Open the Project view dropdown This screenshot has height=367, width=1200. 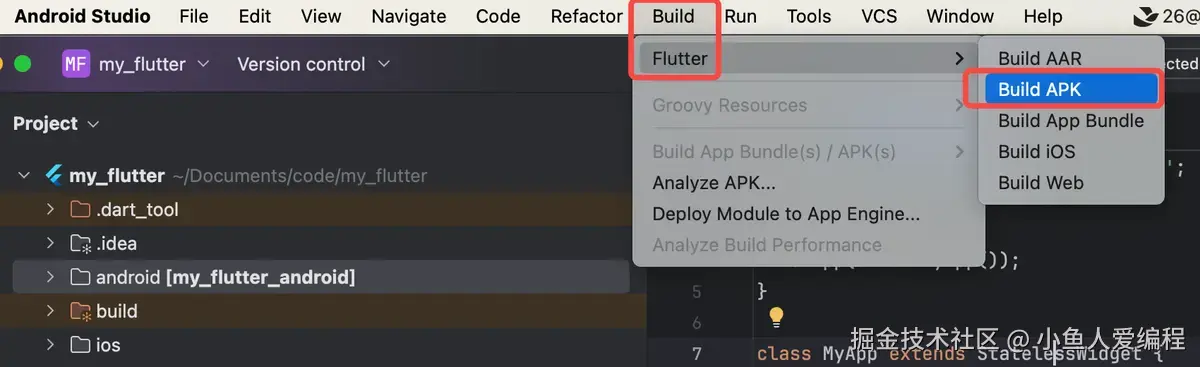coord(56,124)
